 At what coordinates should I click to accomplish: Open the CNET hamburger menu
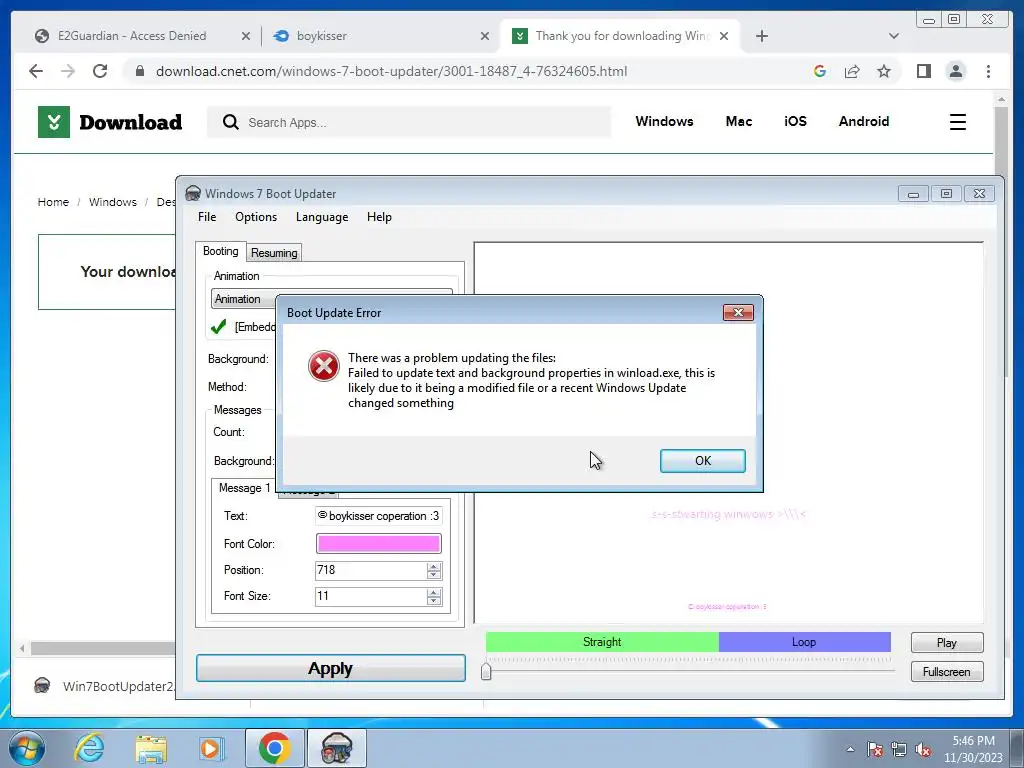point(957,122)
